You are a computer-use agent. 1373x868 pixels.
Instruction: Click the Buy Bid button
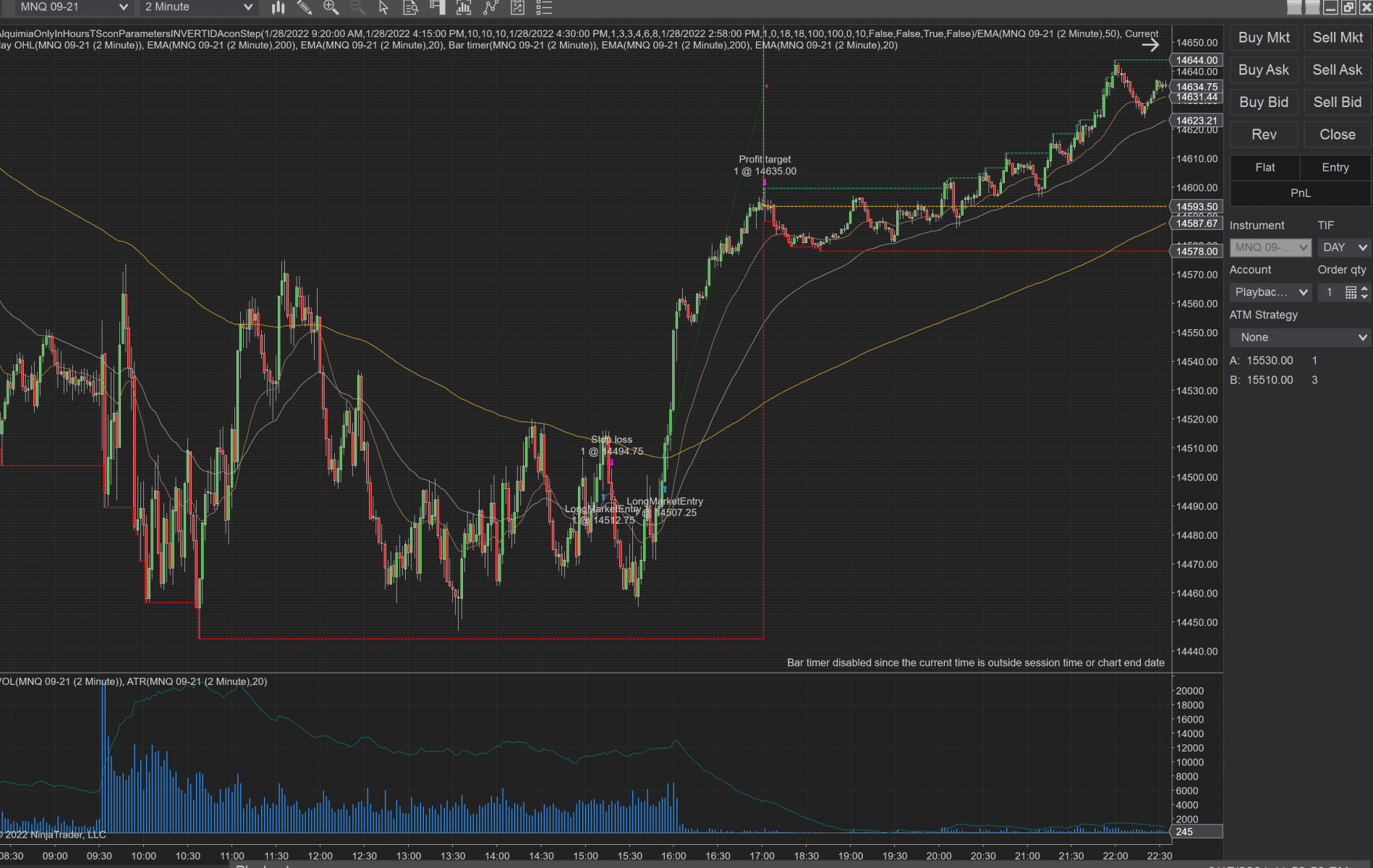tap(1264, 102)
